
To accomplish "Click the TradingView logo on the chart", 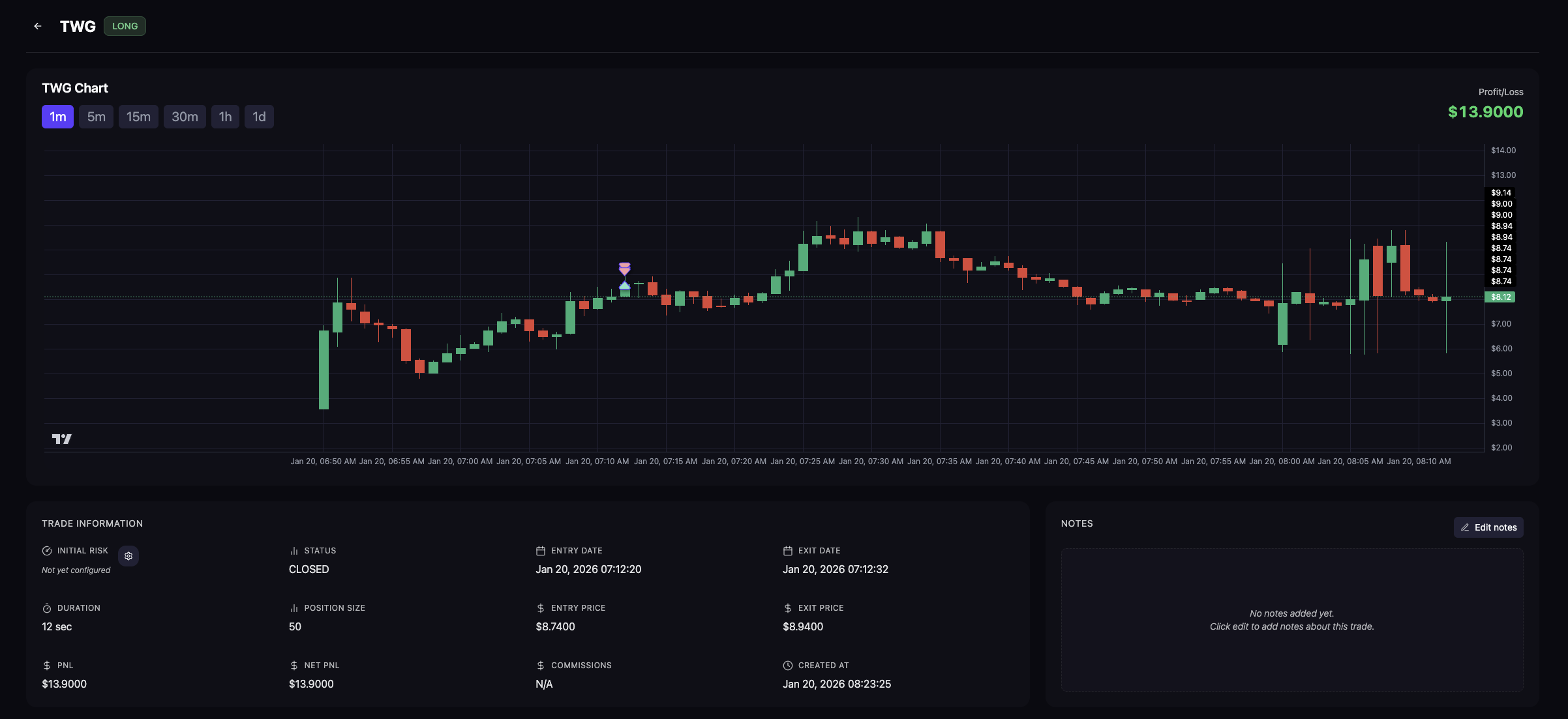I will (62, 439).
